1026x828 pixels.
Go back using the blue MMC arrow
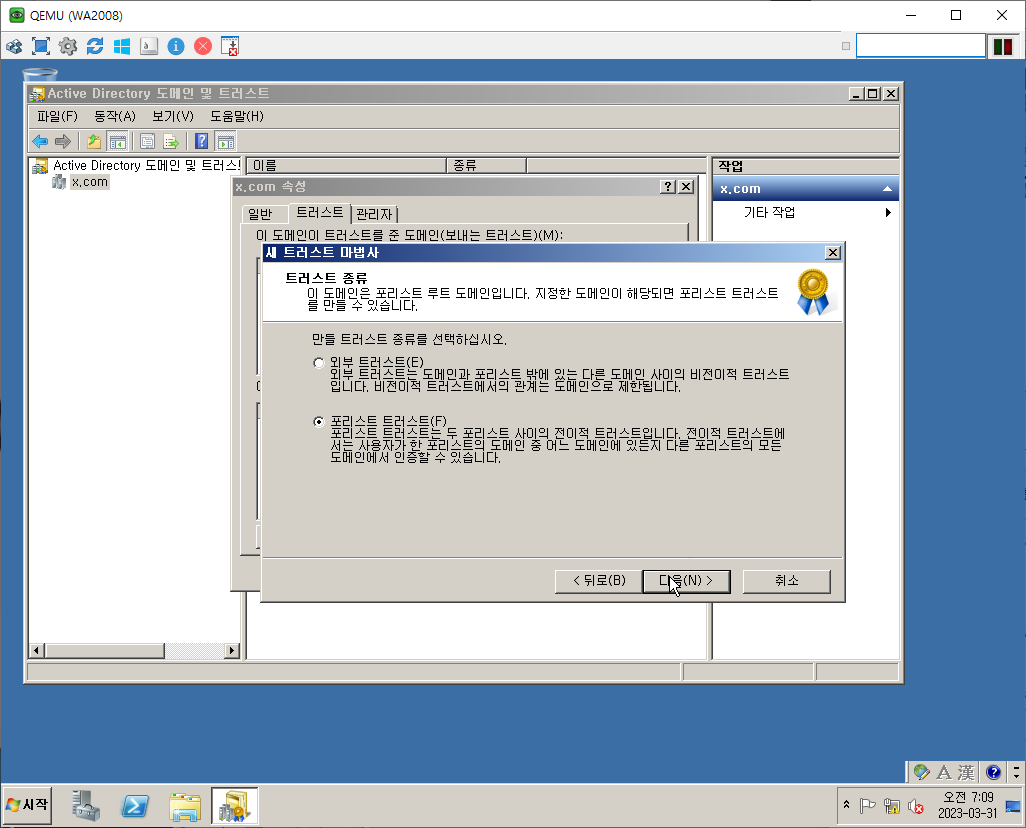click(40, 141)
